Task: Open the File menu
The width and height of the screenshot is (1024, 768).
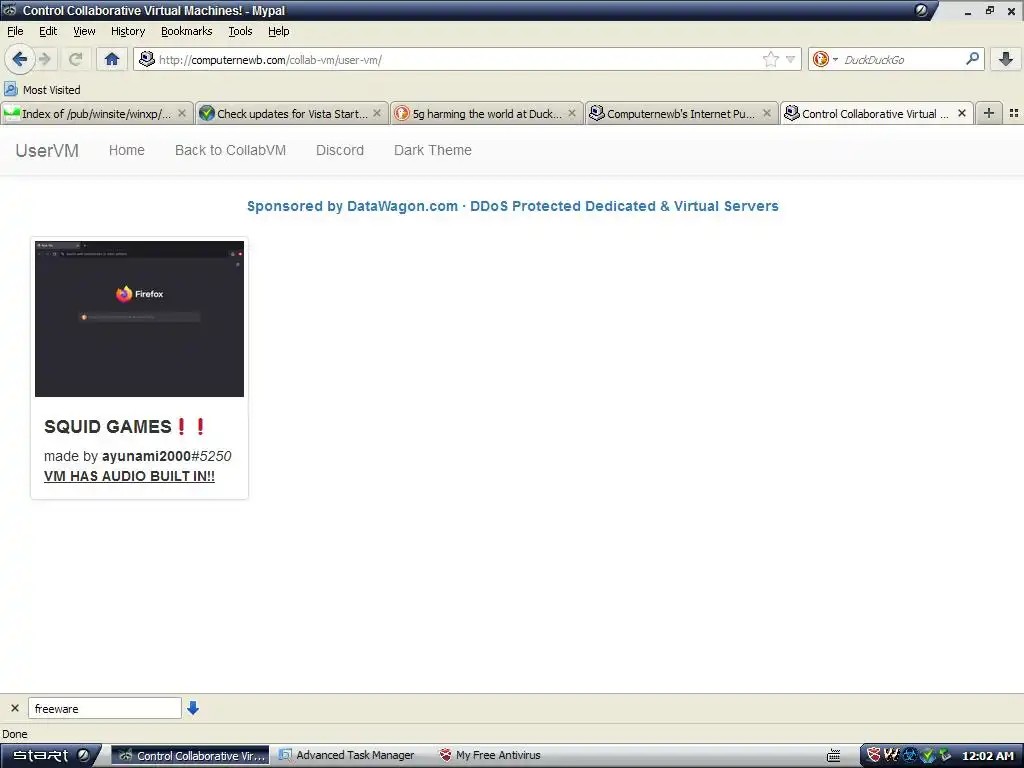Action: coord(15,31)
